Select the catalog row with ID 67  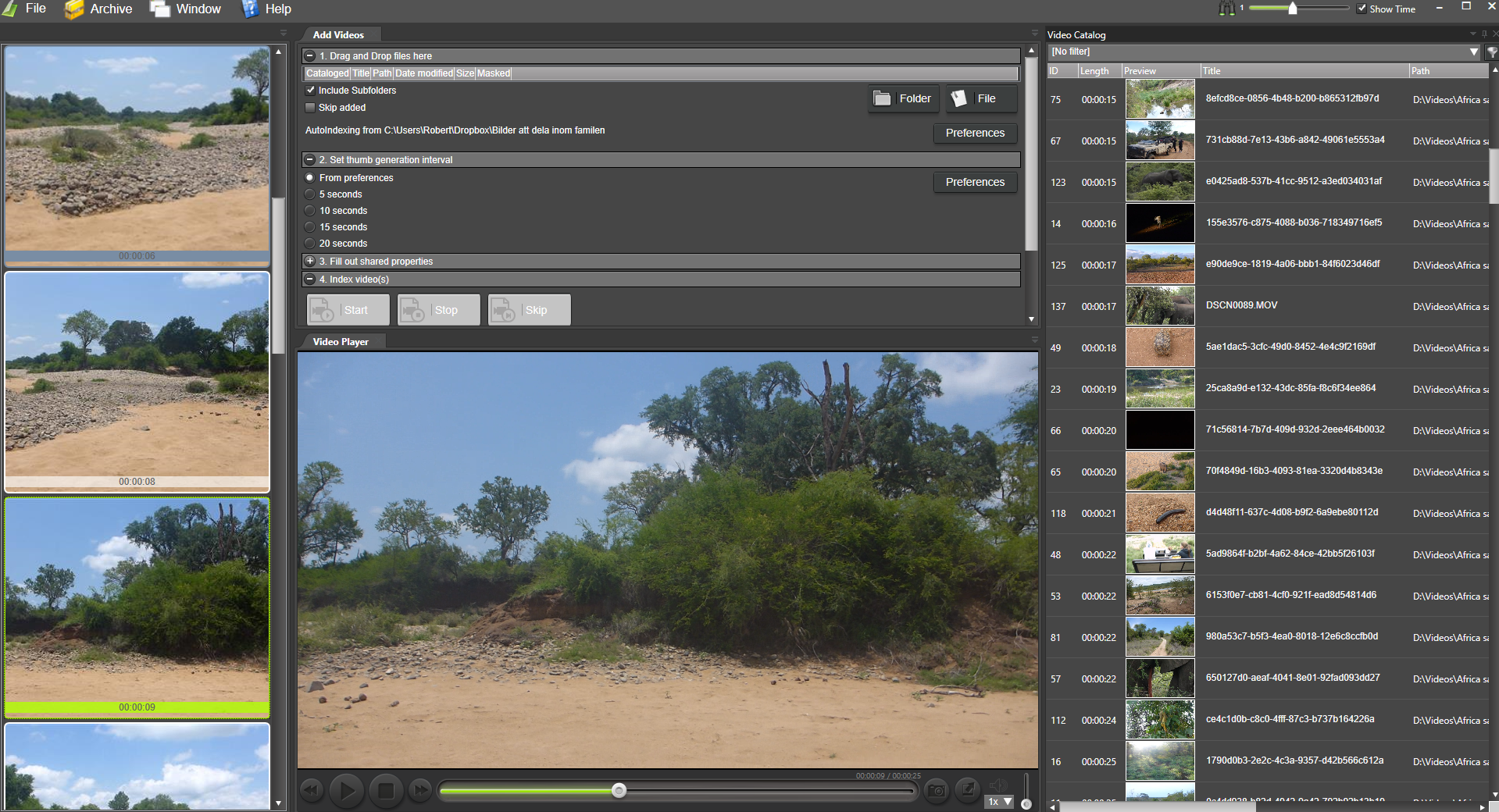point(1269,141)
